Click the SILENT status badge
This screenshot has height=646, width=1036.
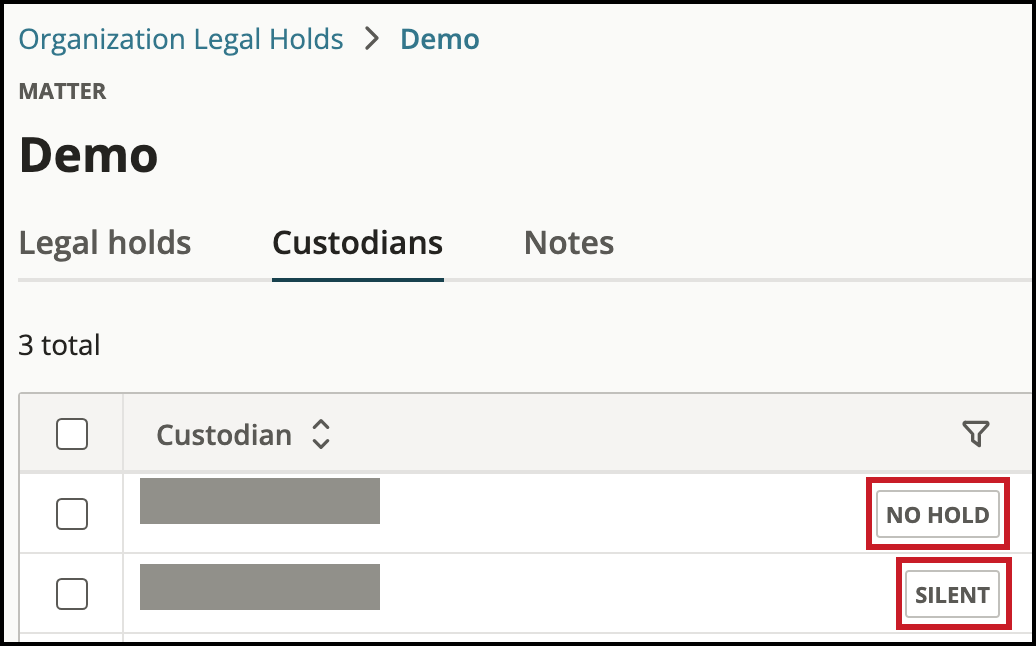[x=952, y=594]
